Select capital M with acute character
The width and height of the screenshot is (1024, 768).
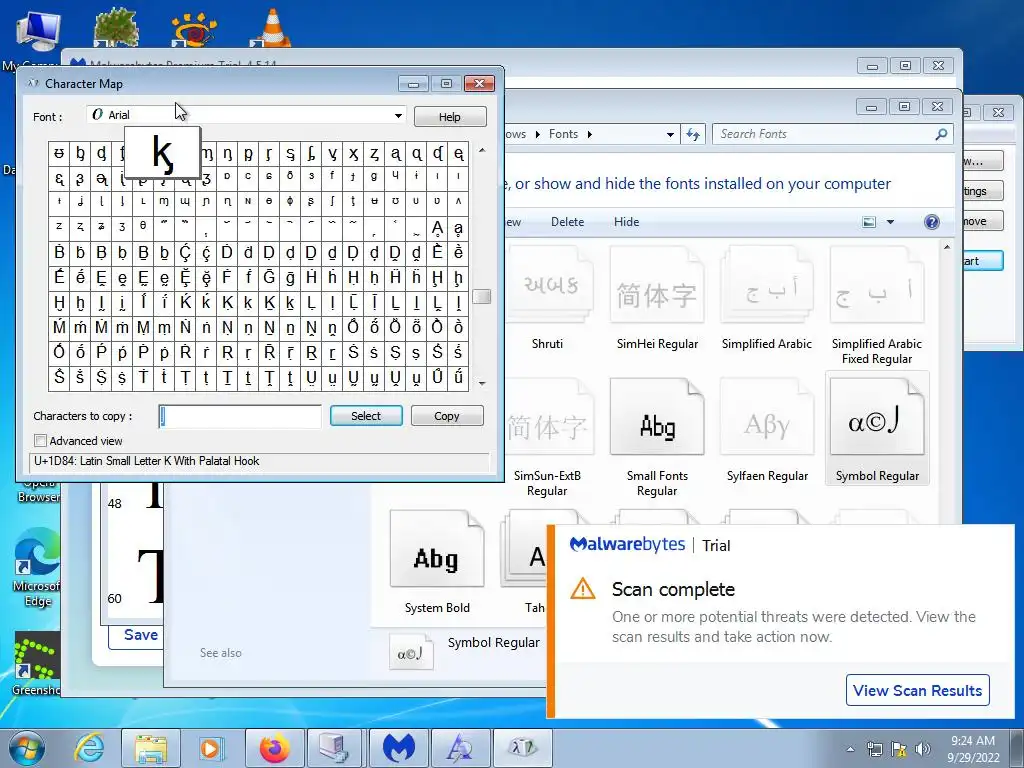[x=59, y=327]
